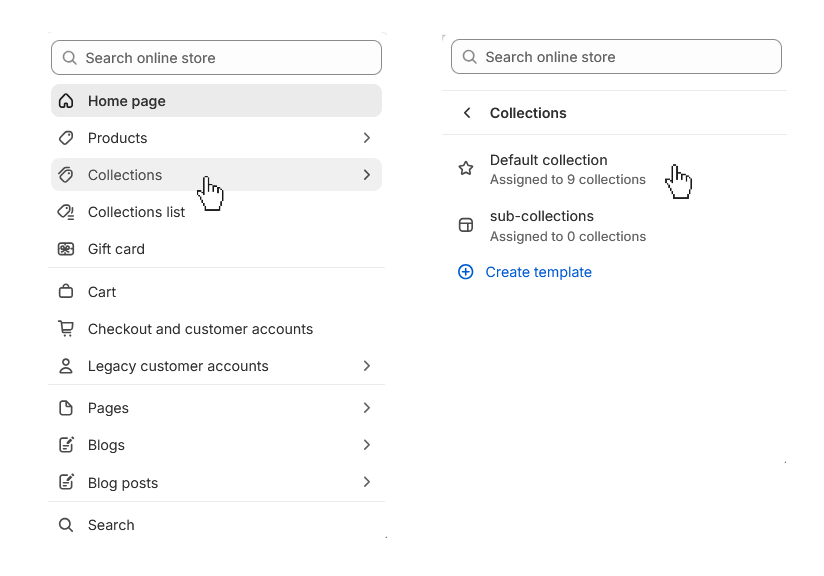824x576 pixels.
Task: Click the magnifier icon in right search box
Action: coord(469,57)
